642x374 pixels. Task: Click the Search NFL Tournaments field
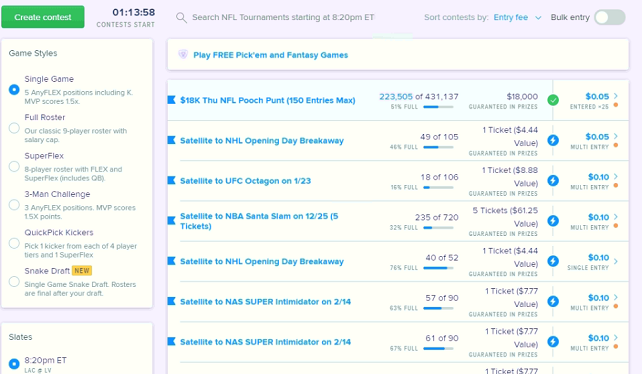point(283,17)
